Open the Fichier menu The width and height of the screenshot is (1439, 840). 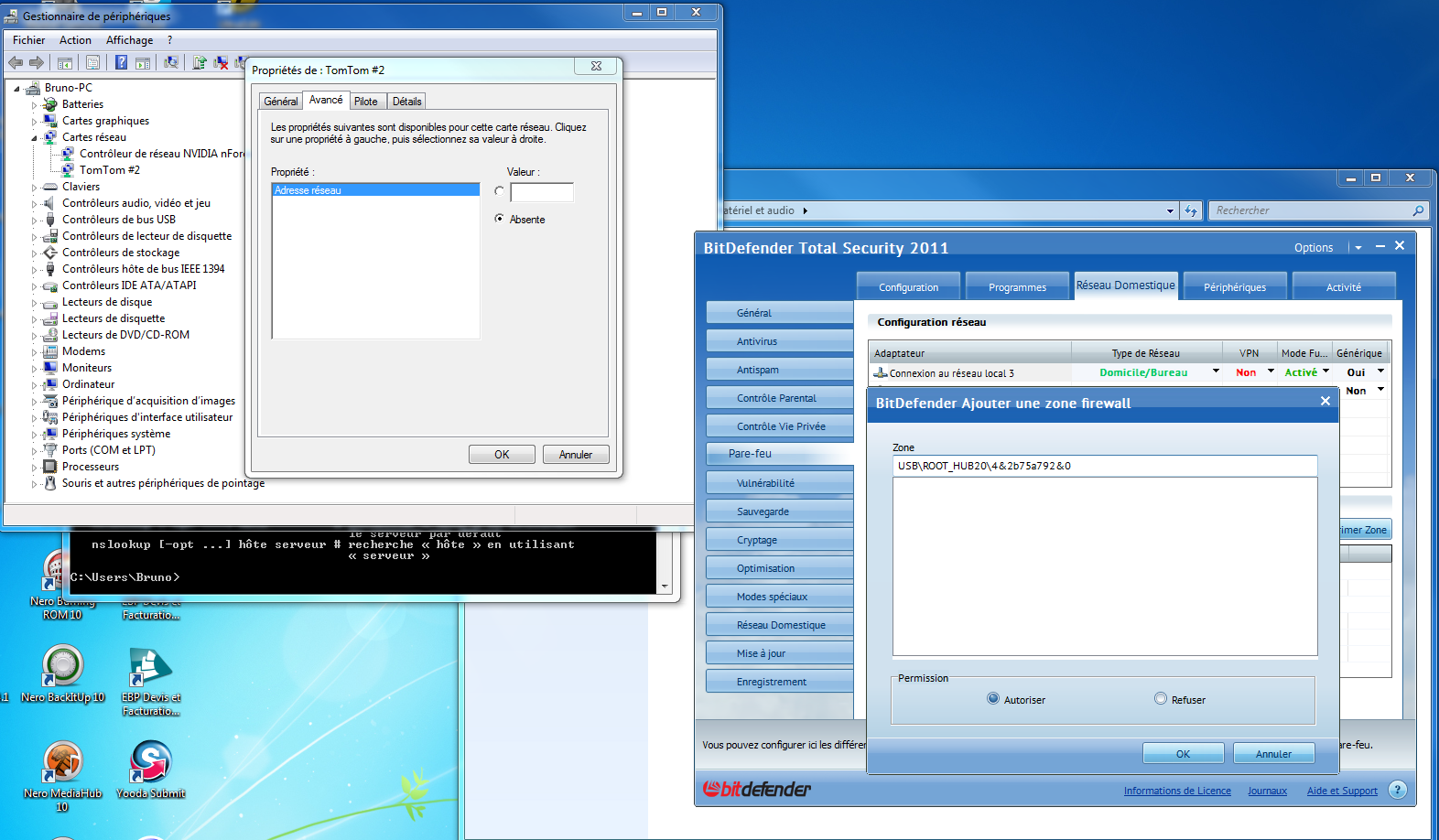28,40
